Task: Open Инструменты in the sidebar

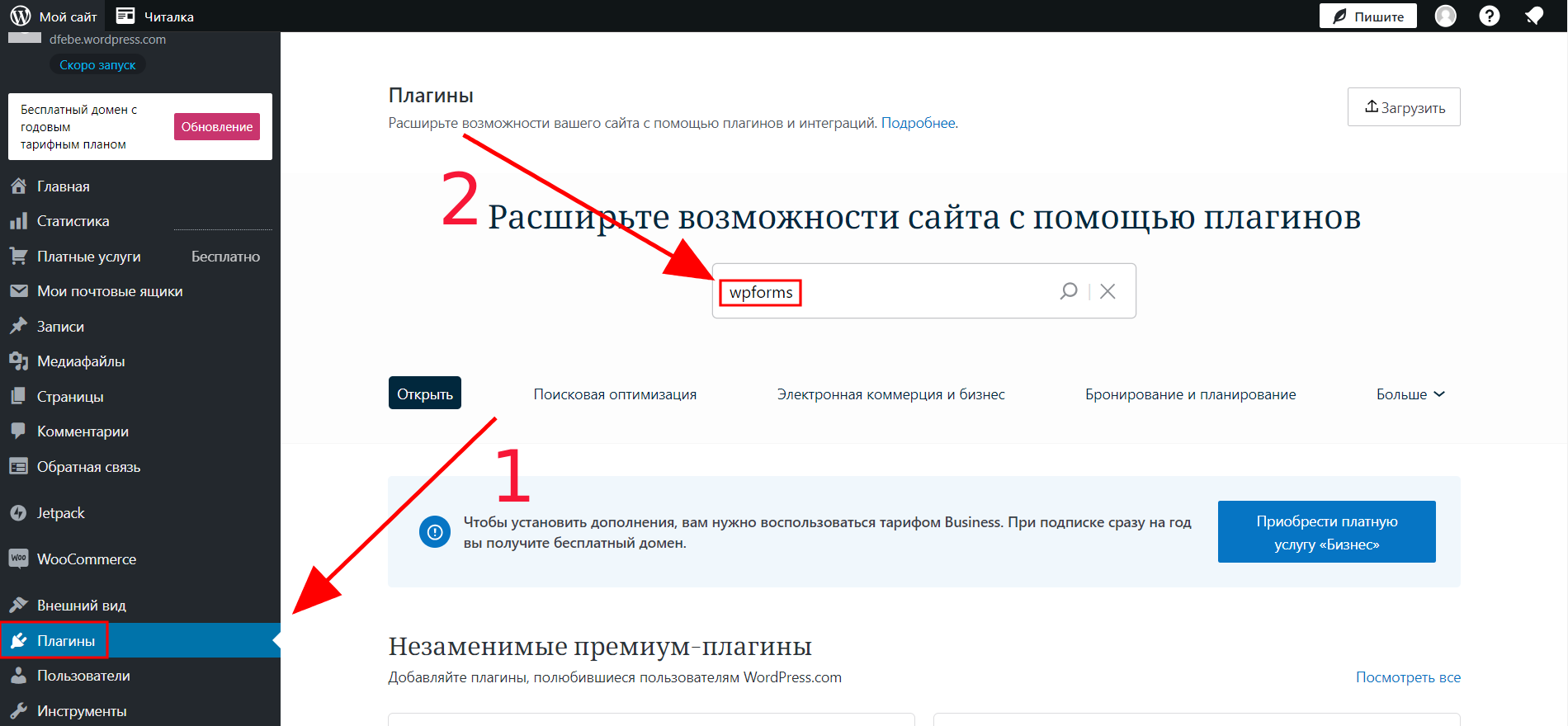Action: (x=82, y=711)
